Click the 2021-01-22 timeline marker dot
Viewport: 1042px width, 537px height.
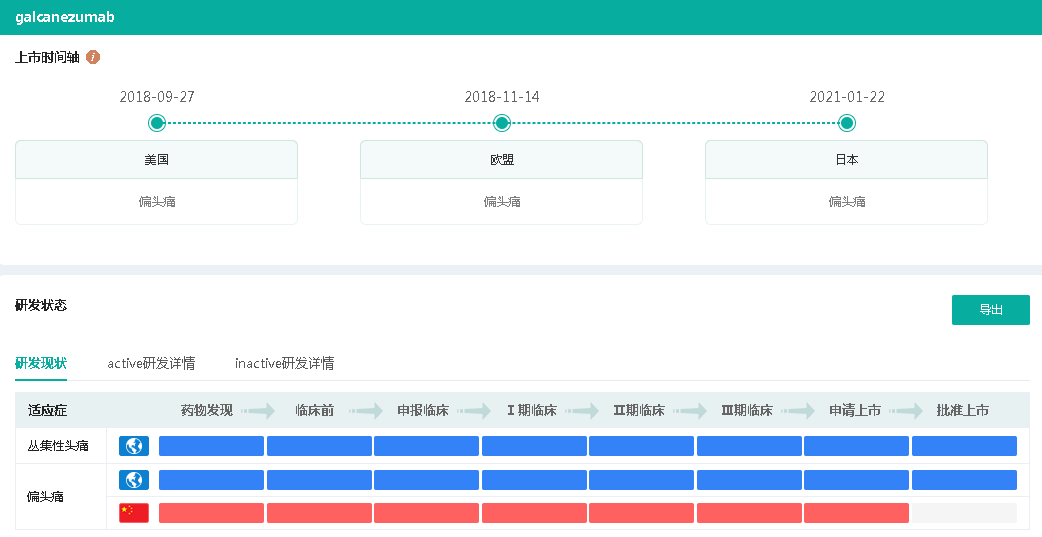847,123
